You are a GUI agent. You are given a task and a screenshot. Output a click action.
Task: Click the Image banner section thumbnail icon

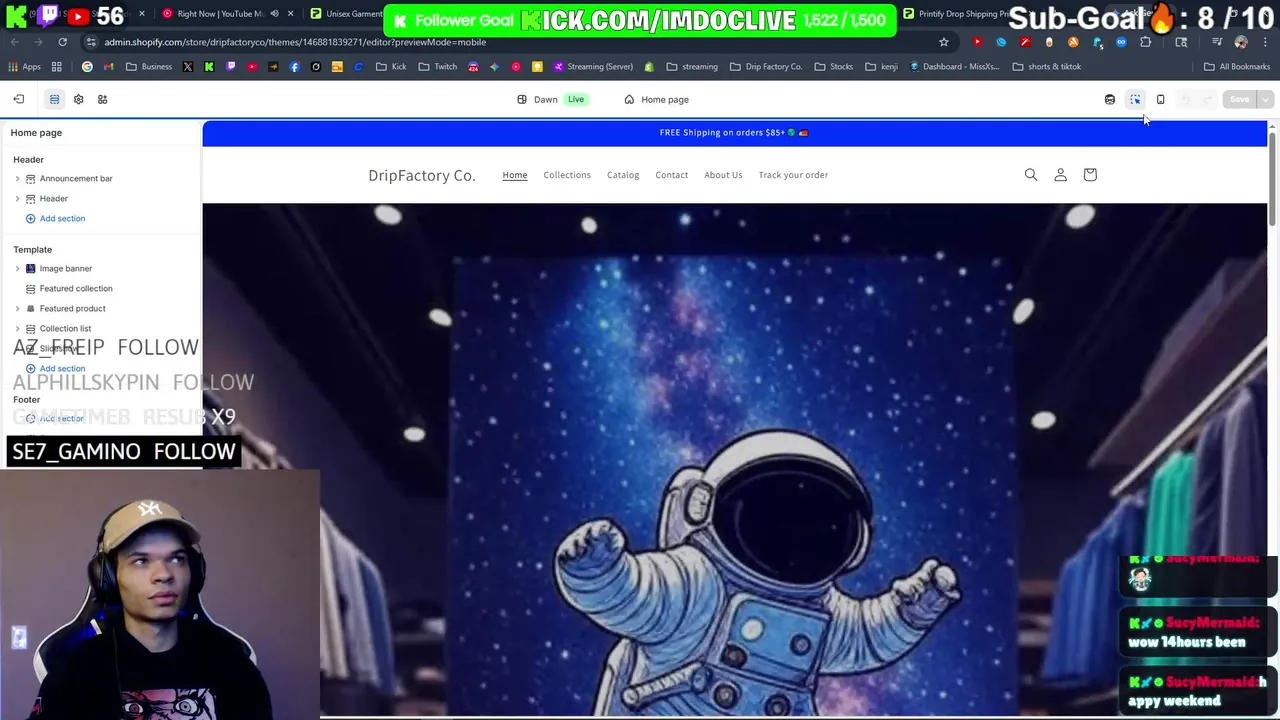point(30,268)
